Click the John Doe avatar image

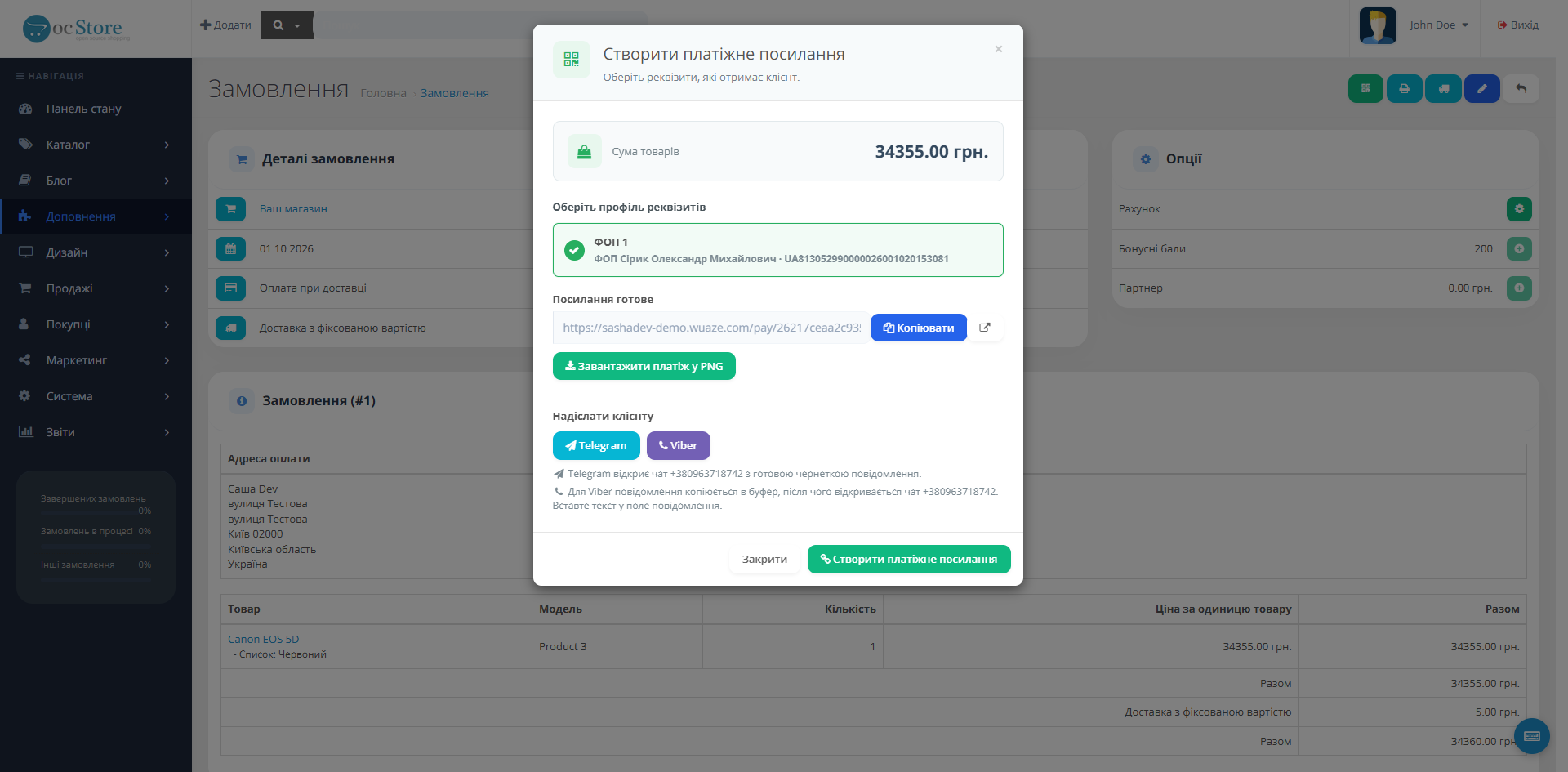click(x=1378, y=25)
